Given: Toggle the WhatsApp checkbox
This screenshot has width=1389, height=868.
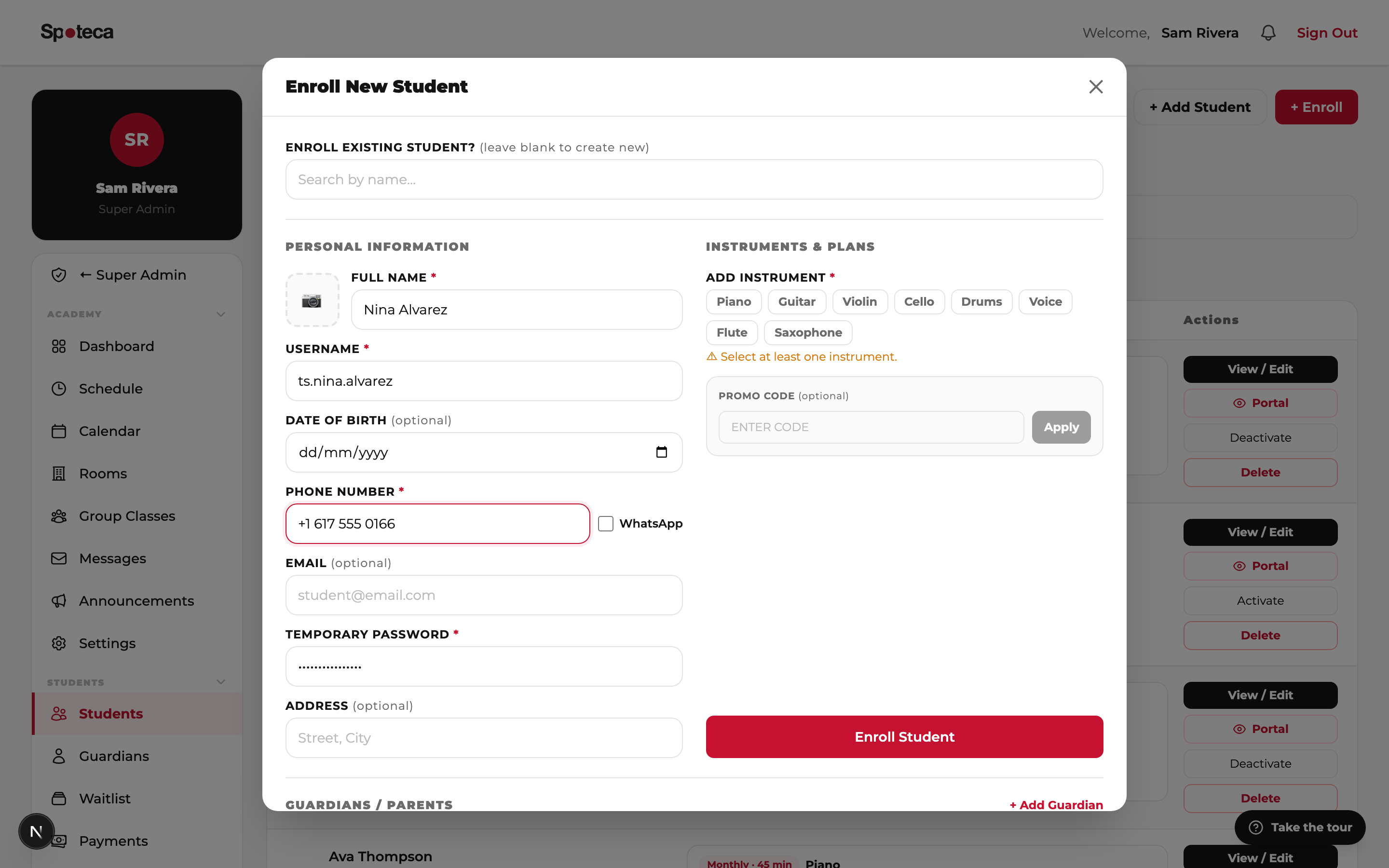Looking at the screenshot, I should point(606,524).
